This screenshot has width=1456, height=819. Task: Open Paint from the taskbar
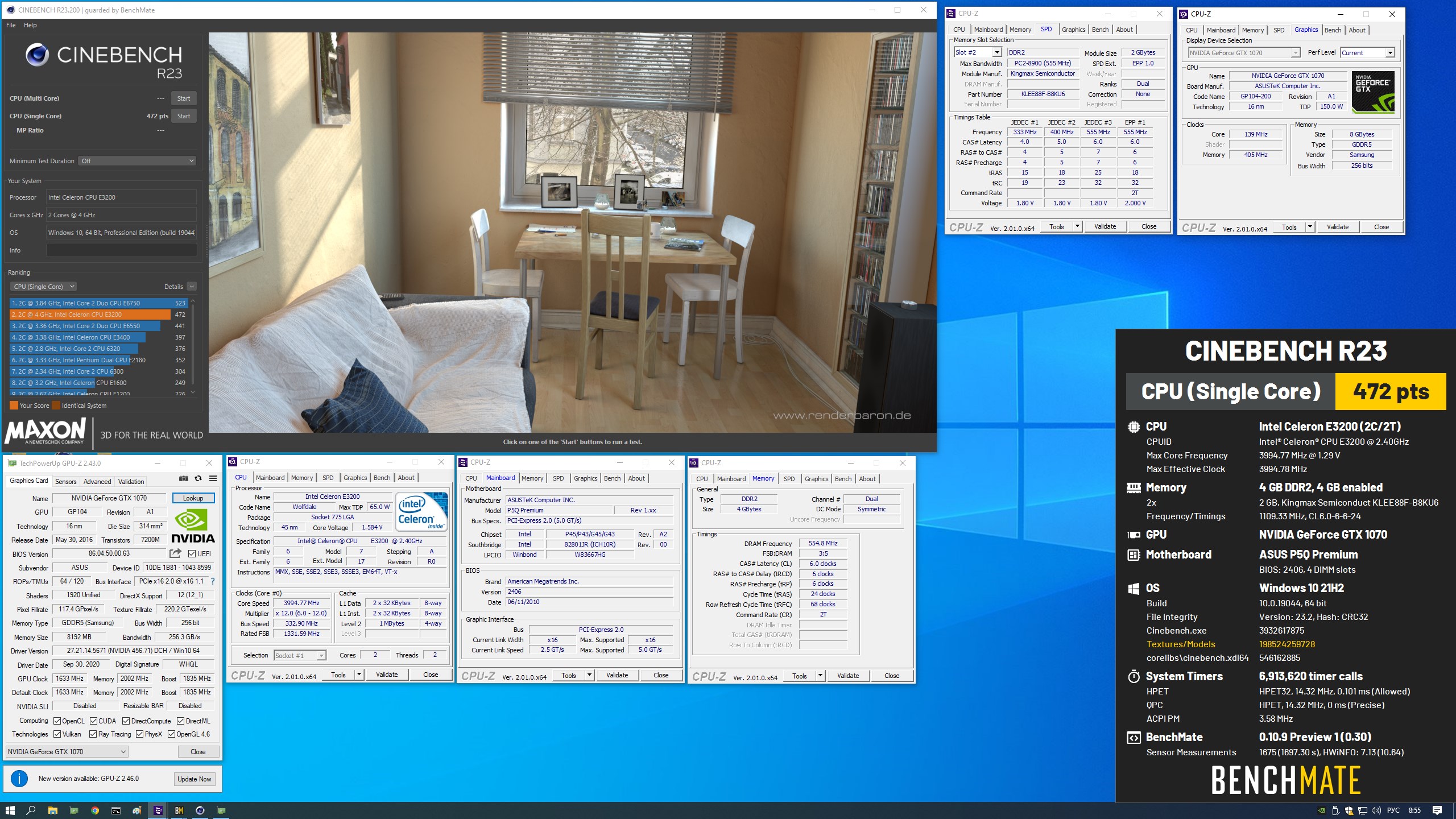click(x=137, y=810)
